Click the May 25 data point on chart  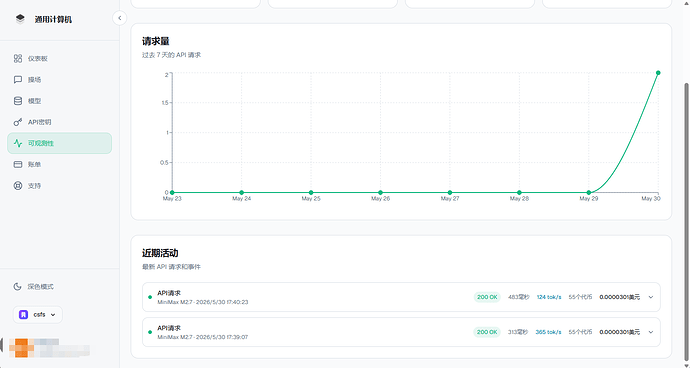[x=311, y=192]
